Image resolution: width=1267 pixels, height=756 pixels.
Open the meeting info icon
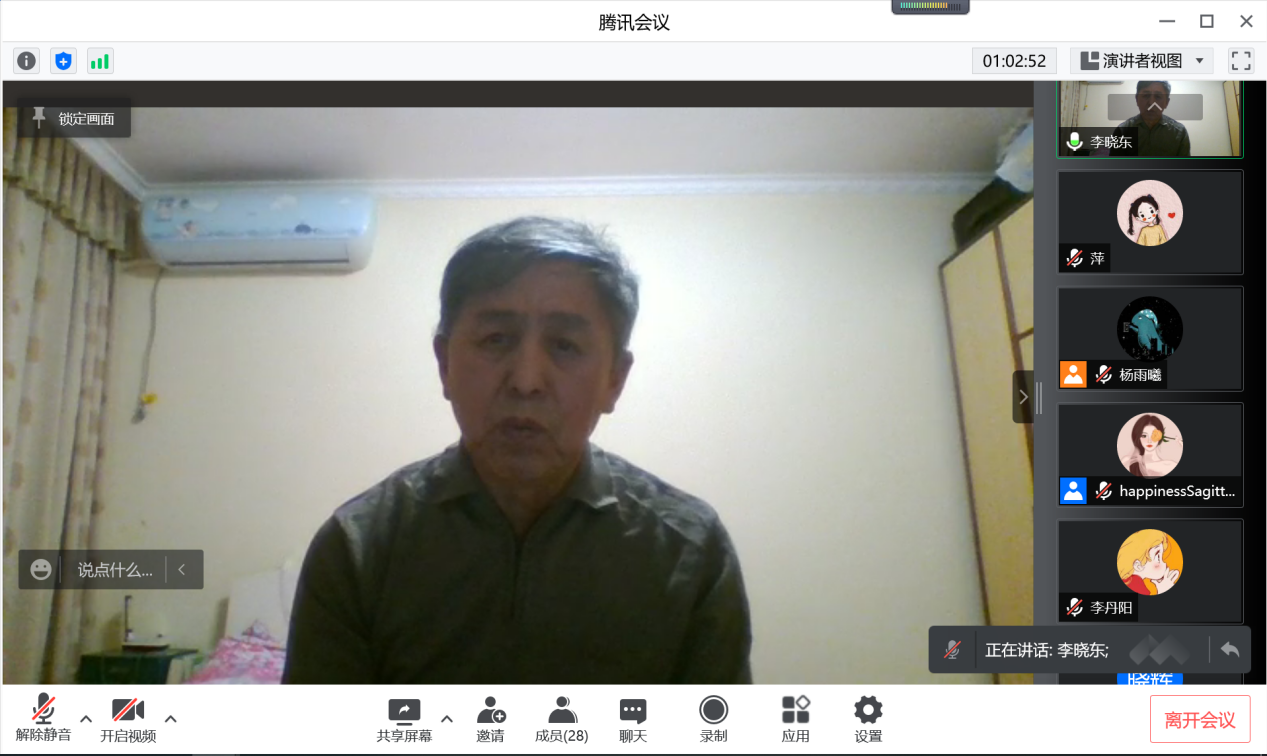point(26,61)
